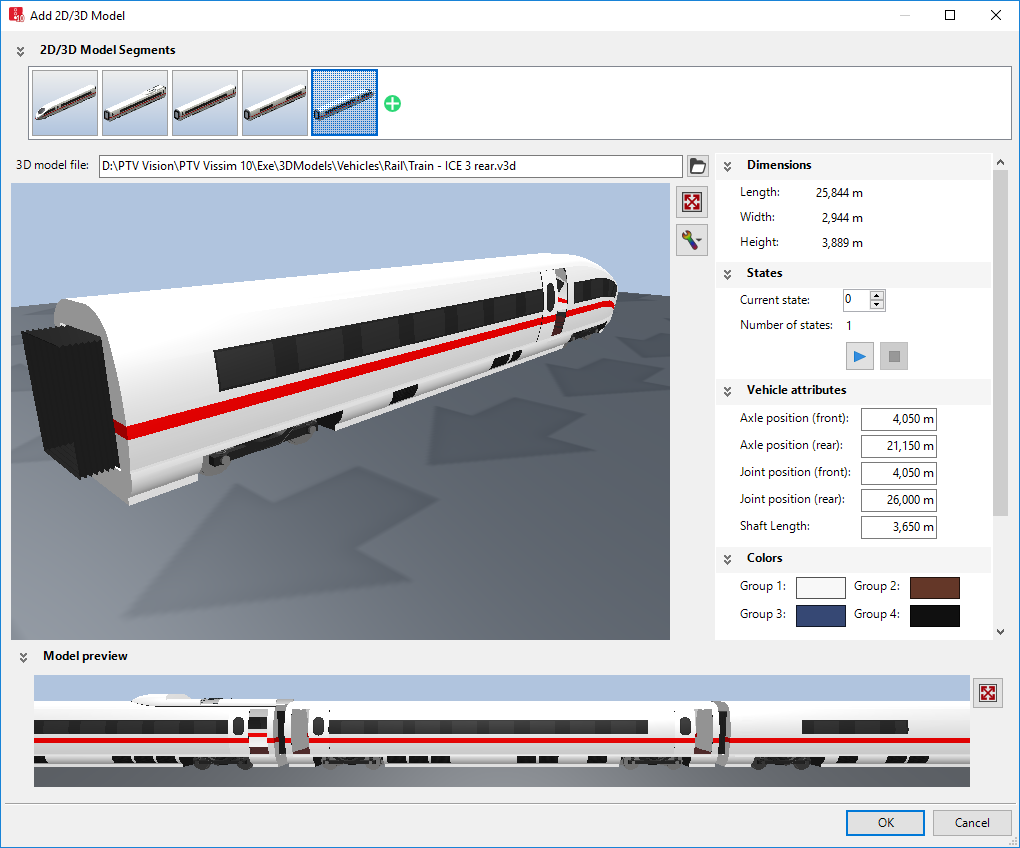
Task: Increase the Current state spinner value
Action: tap(877, 295)
